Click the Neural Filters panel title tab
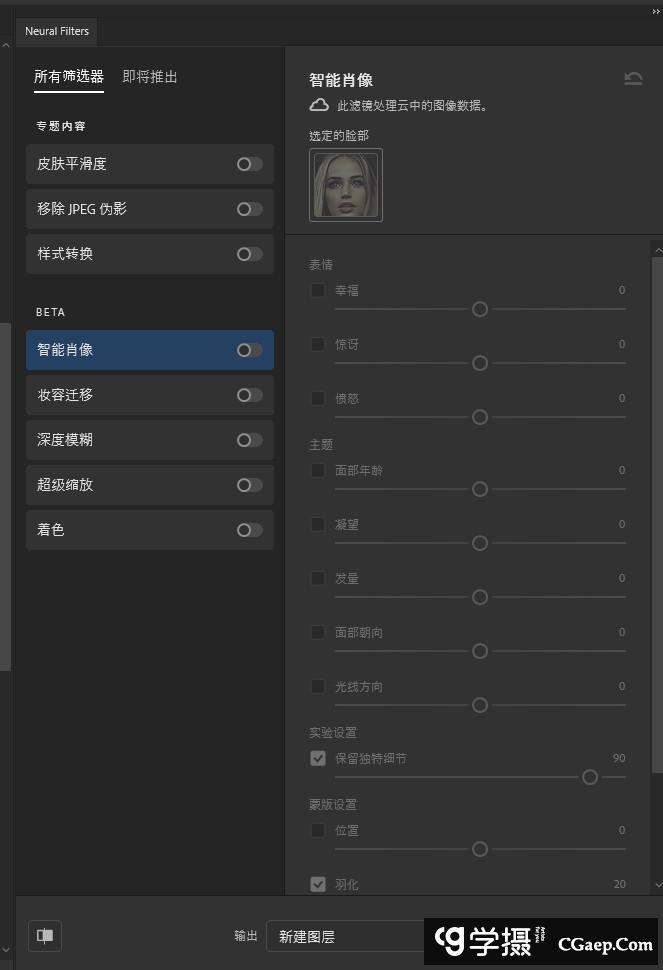This screenshot has width=663, height=970. coord(57,31)
